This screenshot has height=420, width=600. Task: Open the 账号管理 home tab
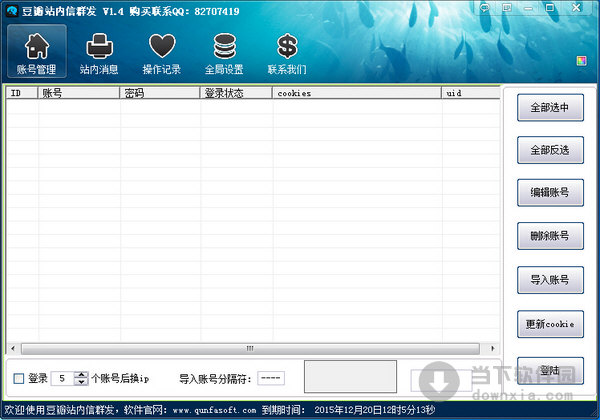pos(37,51)
